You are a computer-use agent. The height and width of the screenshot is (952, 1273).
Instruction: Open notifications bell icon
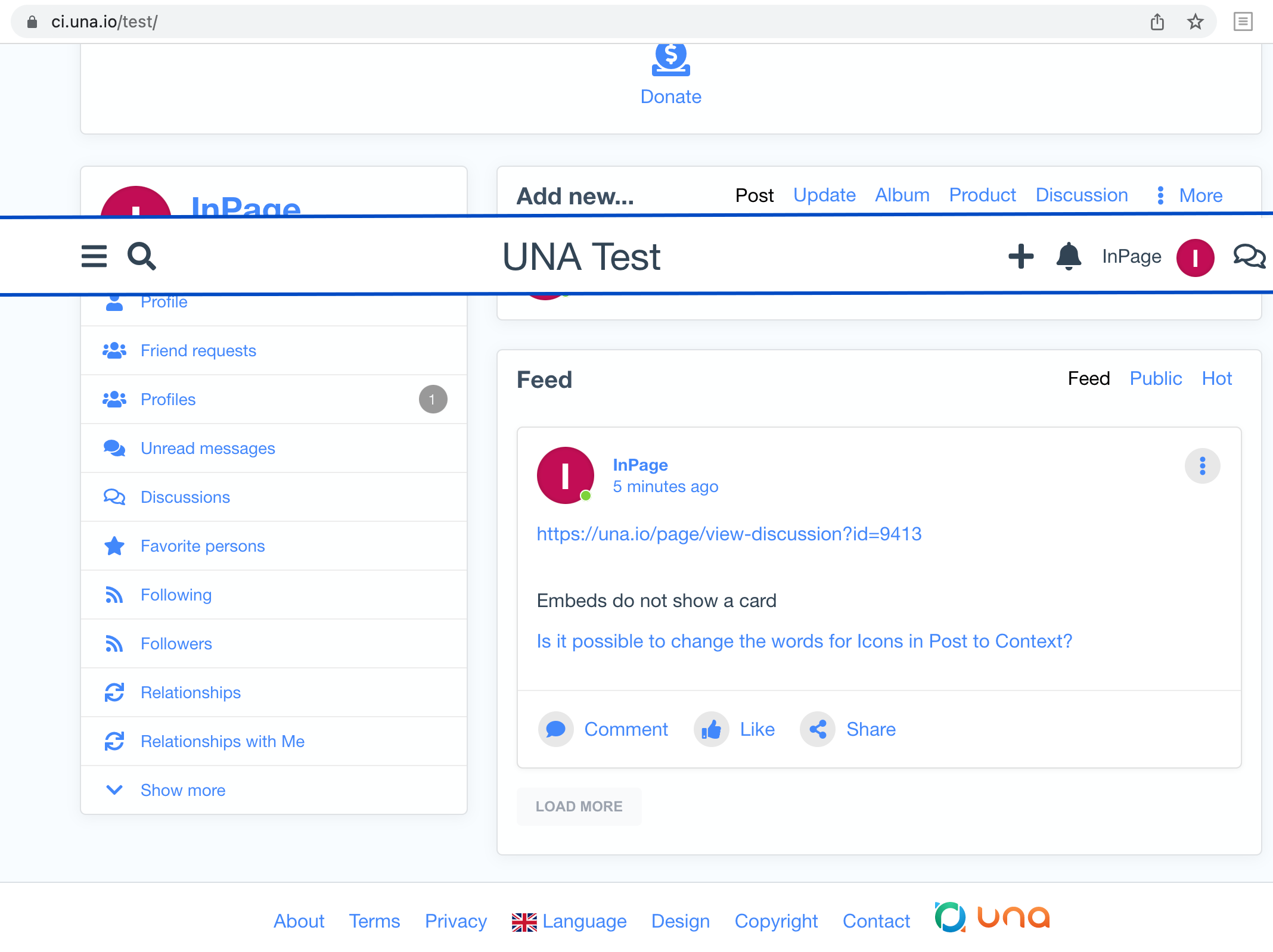(x=1069, y=257)
